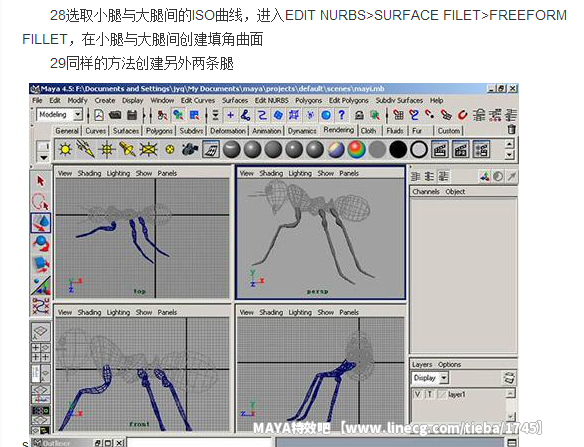Screen dimensions: 584x447
Task: Click inside the persp viewport
Action: click(321, 238)
